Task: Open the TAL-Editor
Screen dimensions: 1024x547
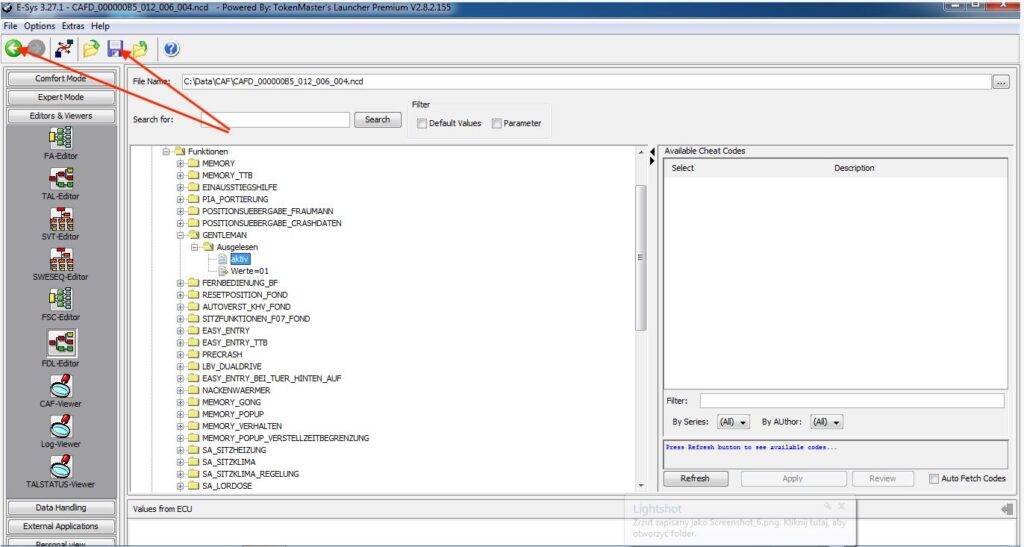Action: [61, 178]
